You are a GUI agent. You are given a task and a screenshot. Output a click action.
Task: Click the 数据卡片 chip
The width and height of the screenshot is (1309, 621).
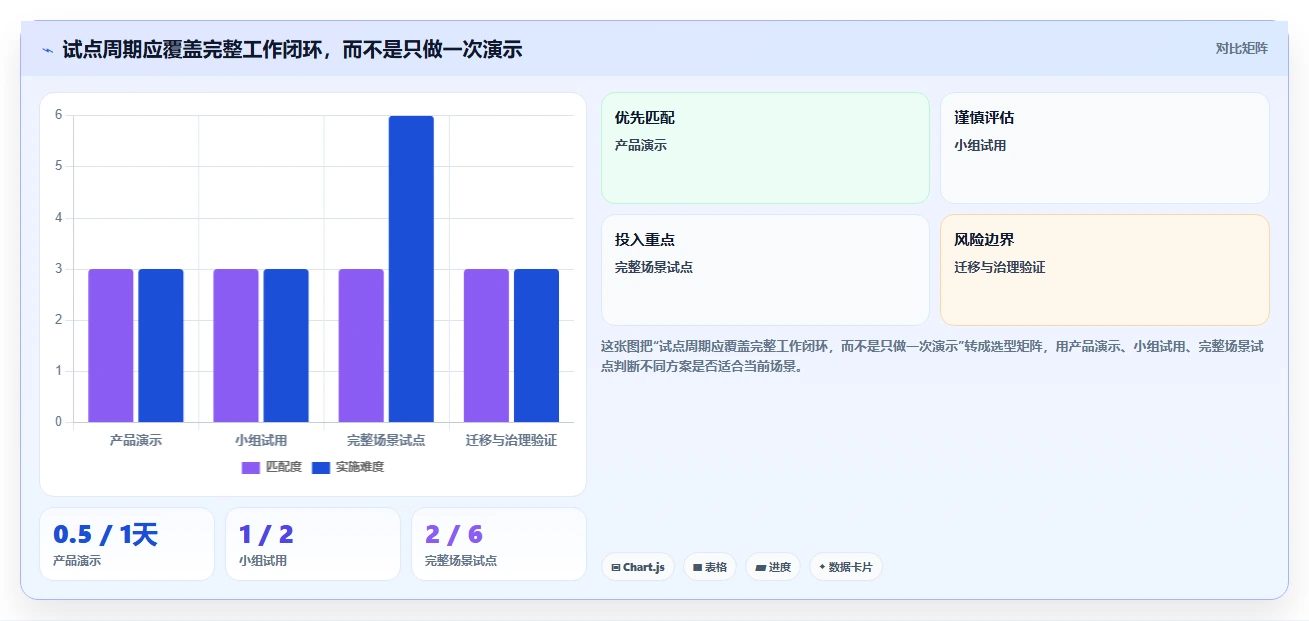pyautogui.click(x=846, y=567)
